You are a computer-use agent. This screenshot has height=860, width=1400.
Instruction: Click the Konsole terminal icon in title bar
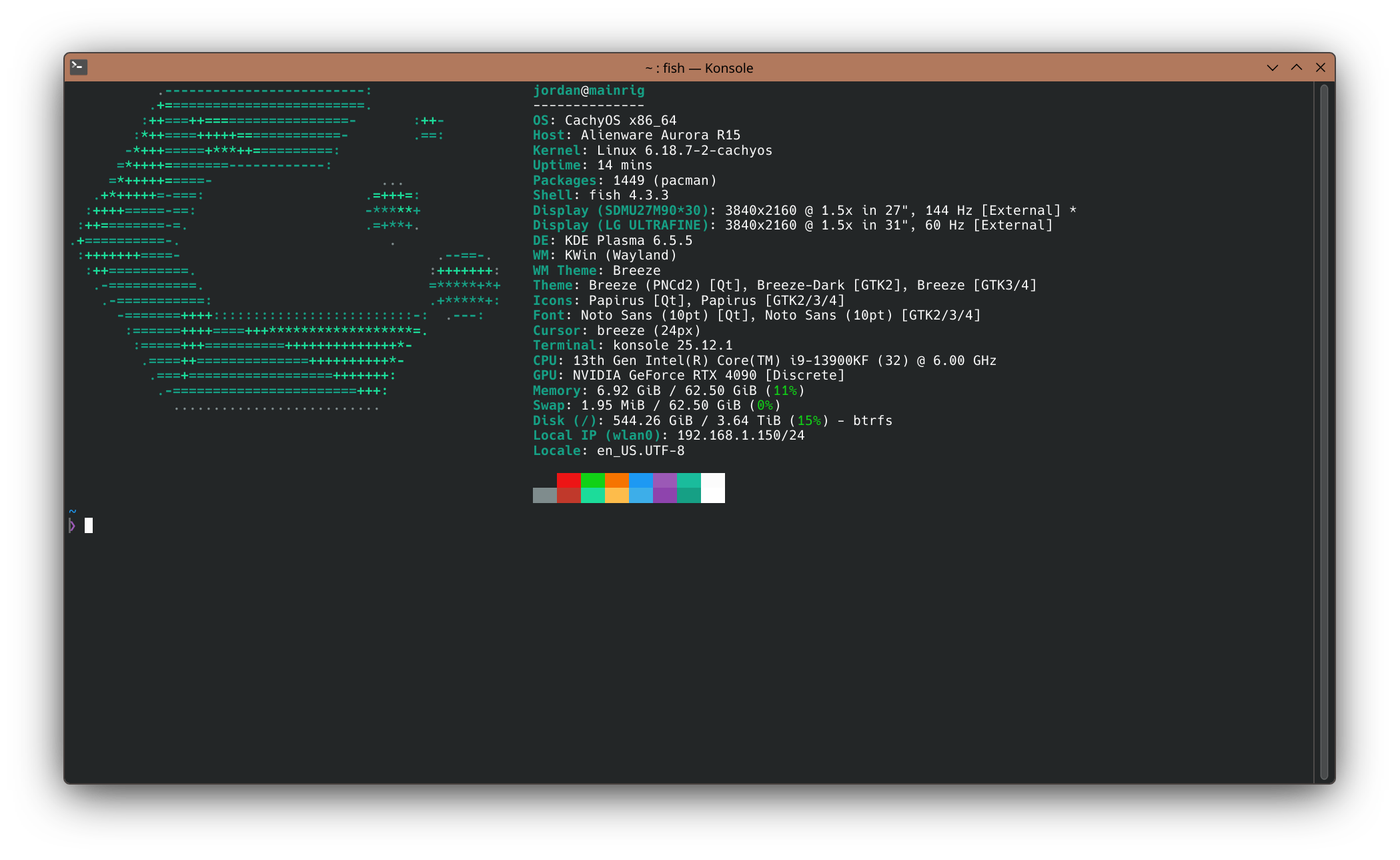(79, 67)
